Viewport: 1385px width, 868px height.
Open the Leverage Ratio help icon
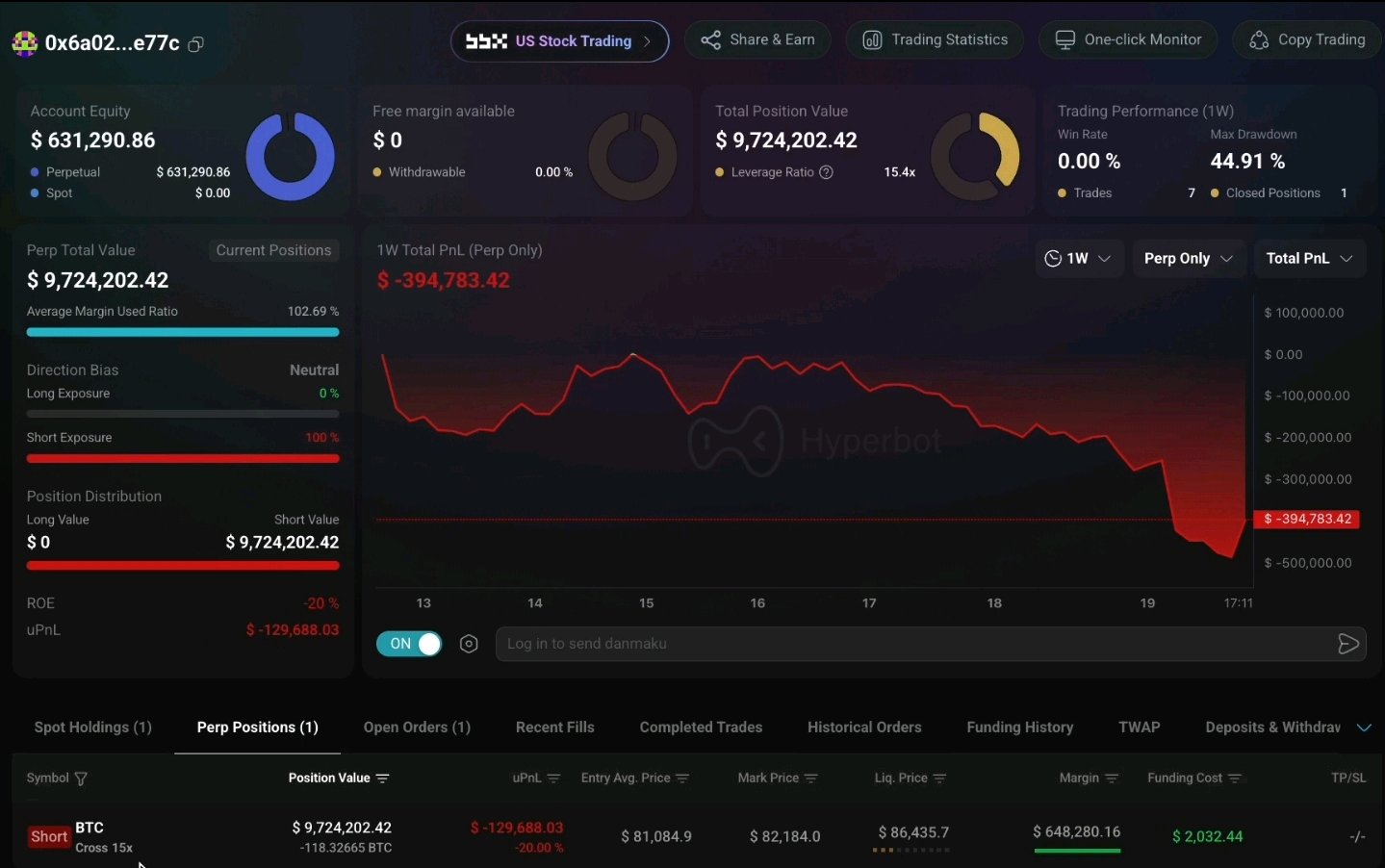point(826,172)
